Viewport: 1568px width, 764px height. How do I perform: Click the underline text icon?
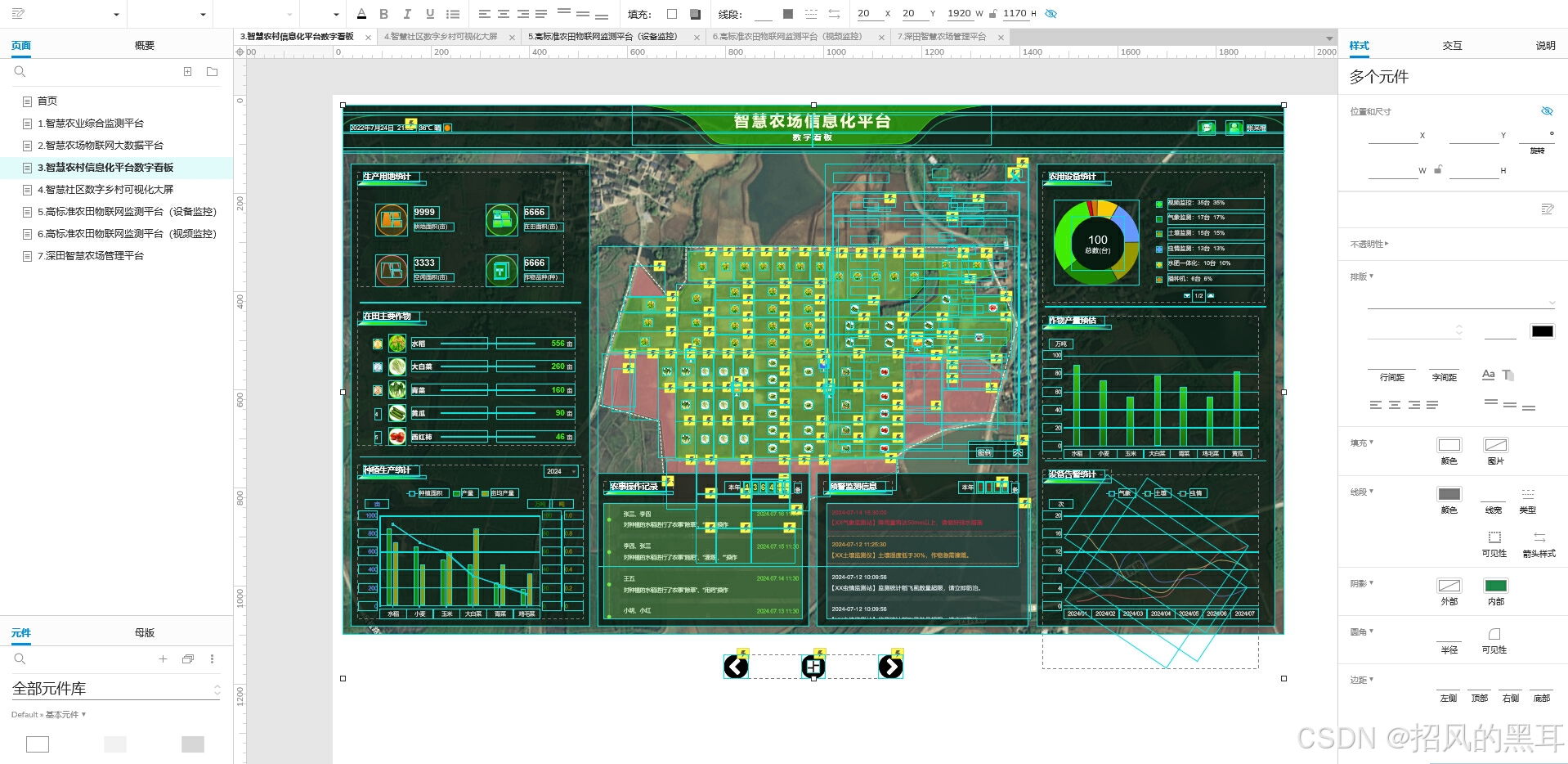[429, 14]
